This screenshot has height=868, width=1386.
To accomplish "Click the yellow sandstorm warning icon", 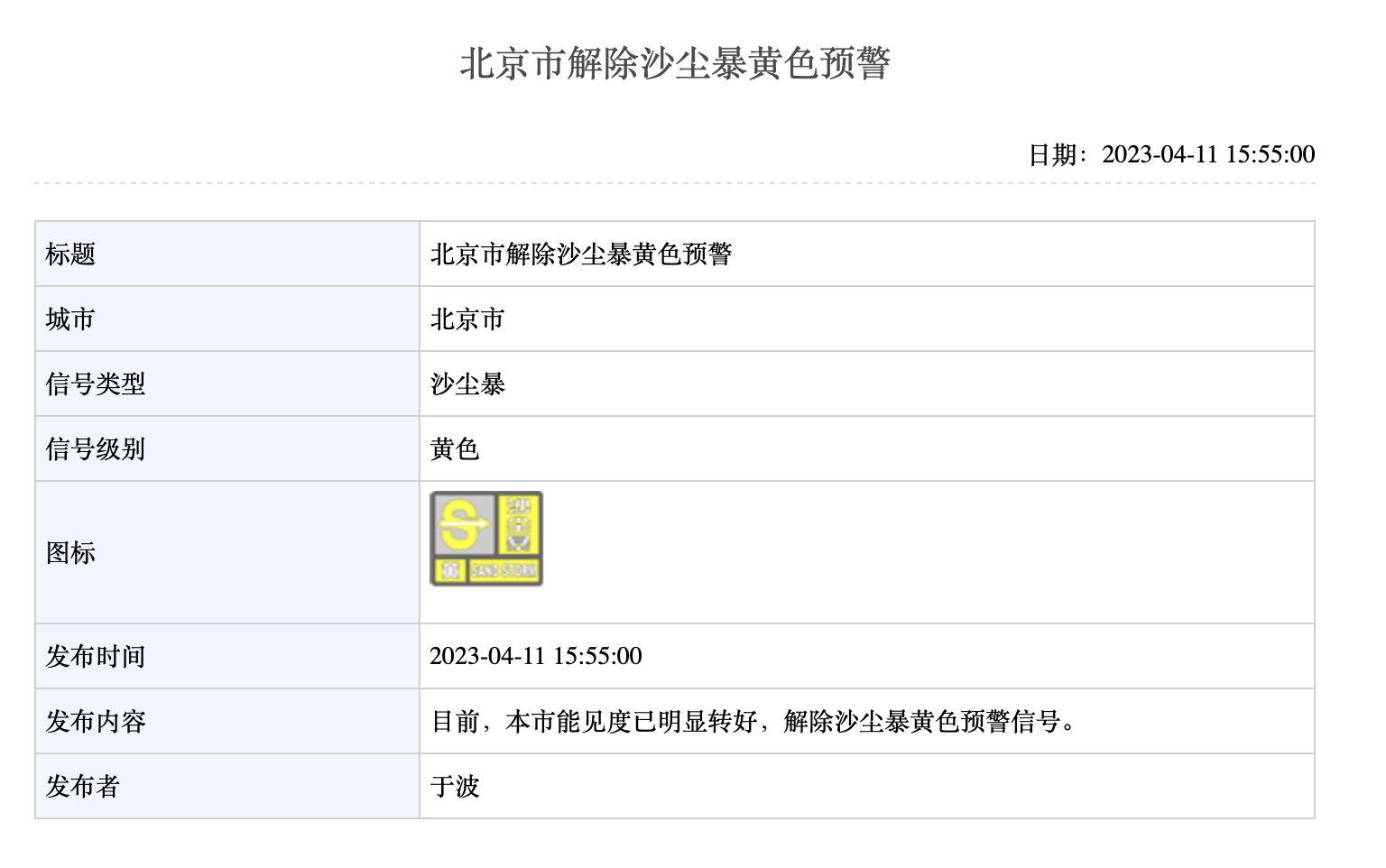I will 486,539.
